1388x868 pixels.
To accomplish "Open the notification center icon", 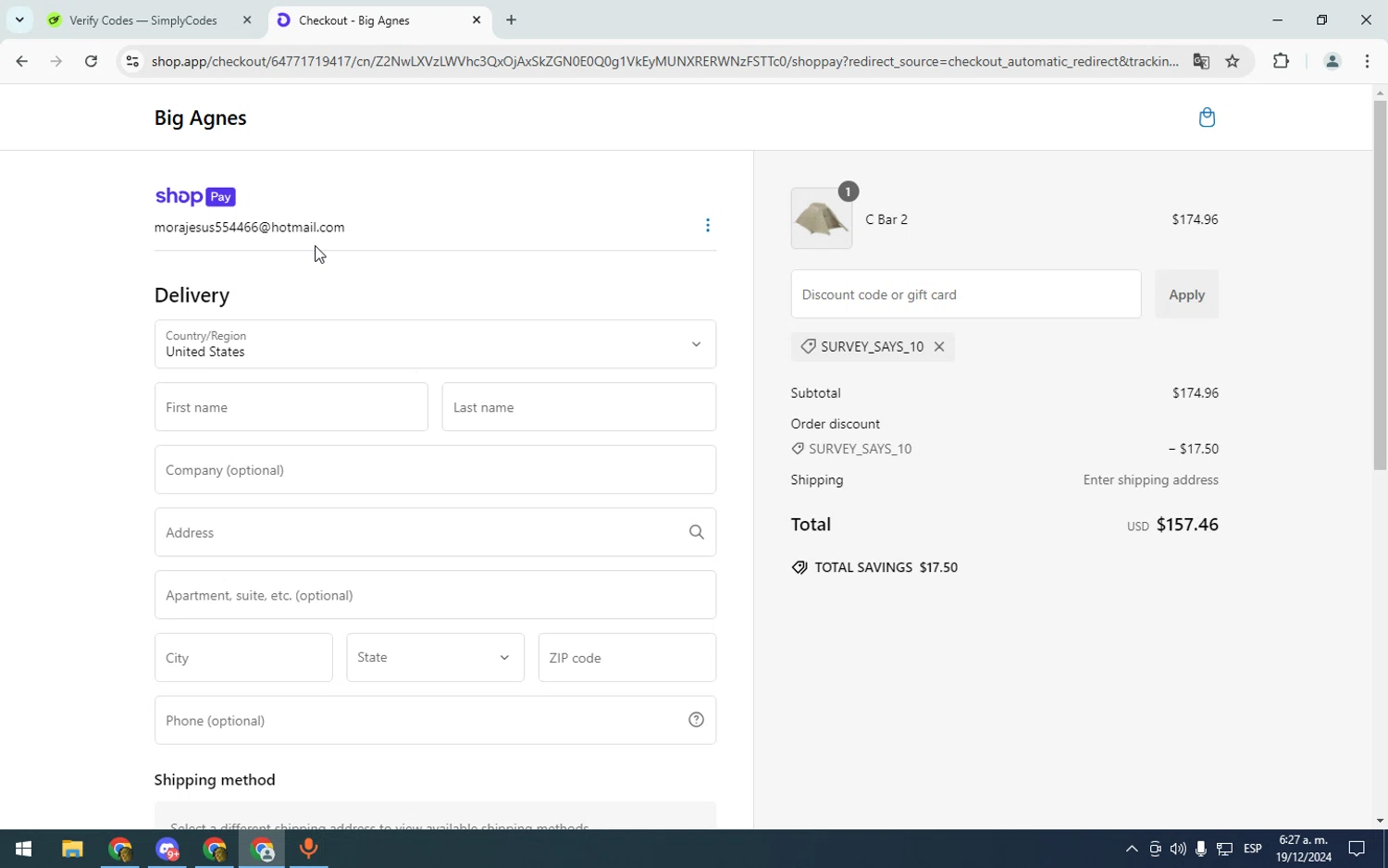I will click(1357, 849).
